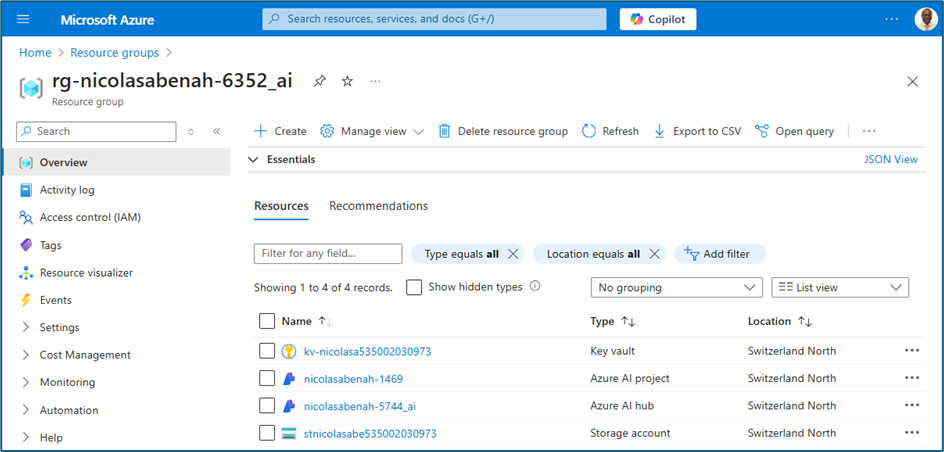The image size is (944, 452).
Task: Click Delete resource group
Action: 503,131
